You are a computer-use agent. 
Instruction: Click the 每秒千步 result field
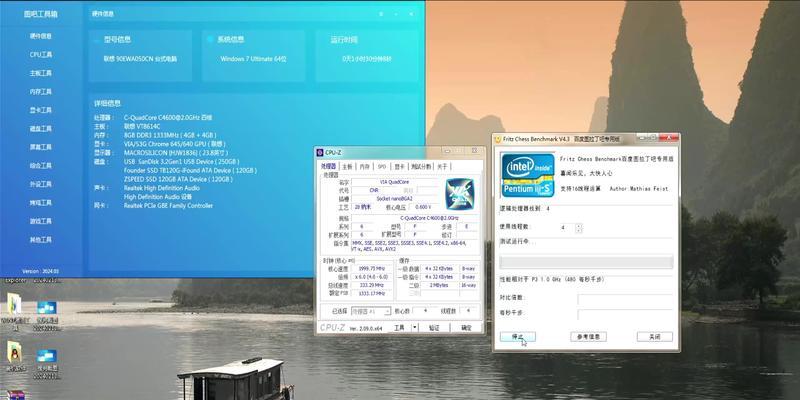pyautogui.click(x=625, y=313)
